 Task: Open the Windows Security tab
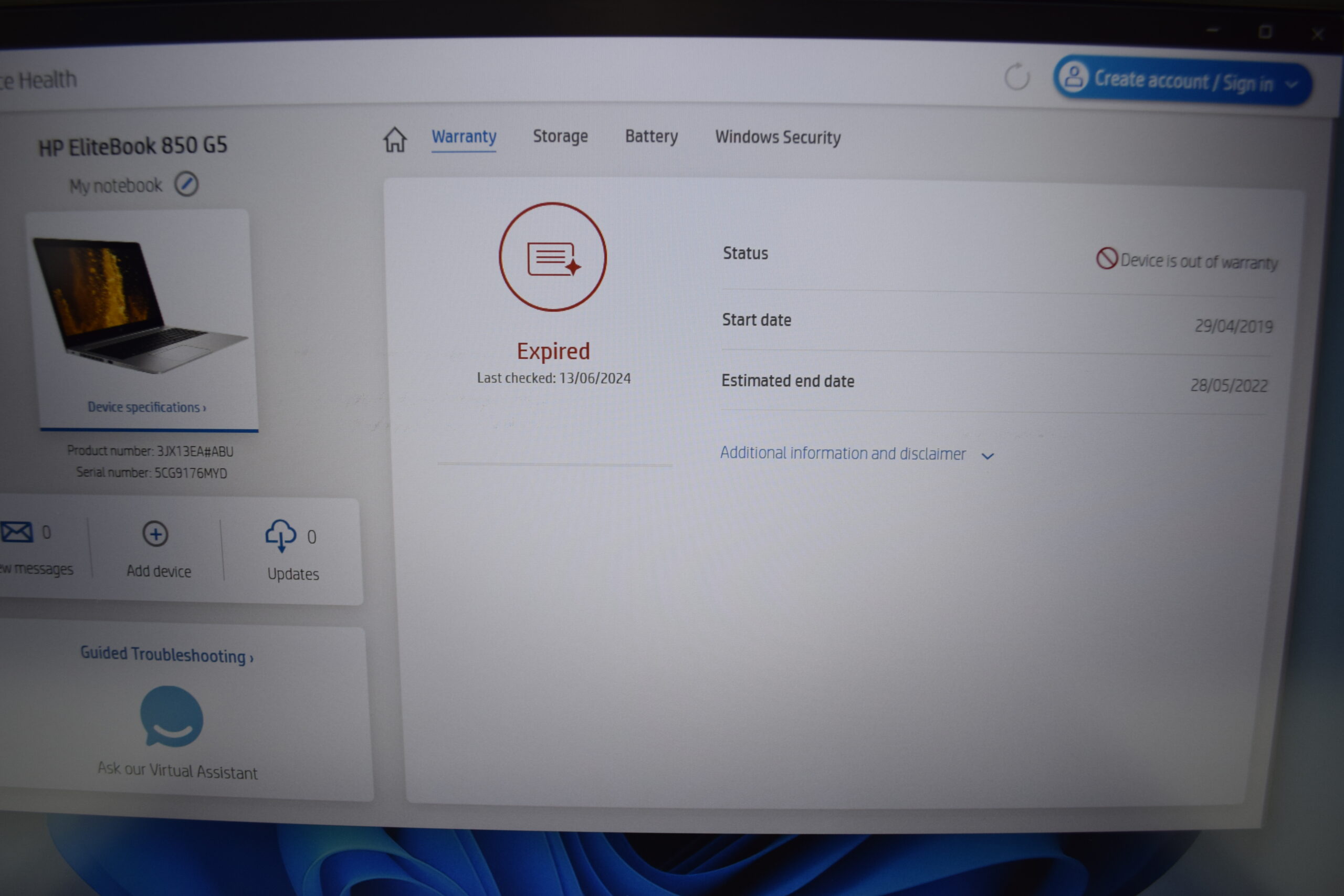pos(778,138)
